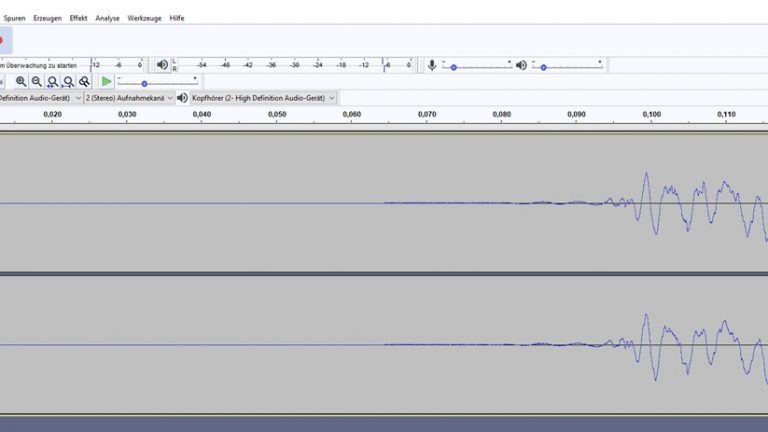Open the Werkzeuge menu
The image size is (768, 432).
[144, 18]
